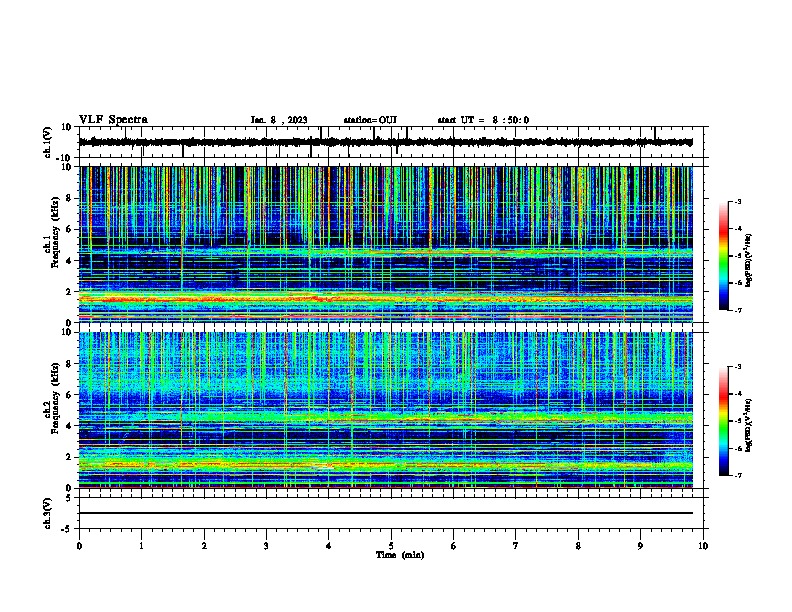Select the "start UT = 8:50:0" text
This screenshot has height=612, width=792.
483,120
